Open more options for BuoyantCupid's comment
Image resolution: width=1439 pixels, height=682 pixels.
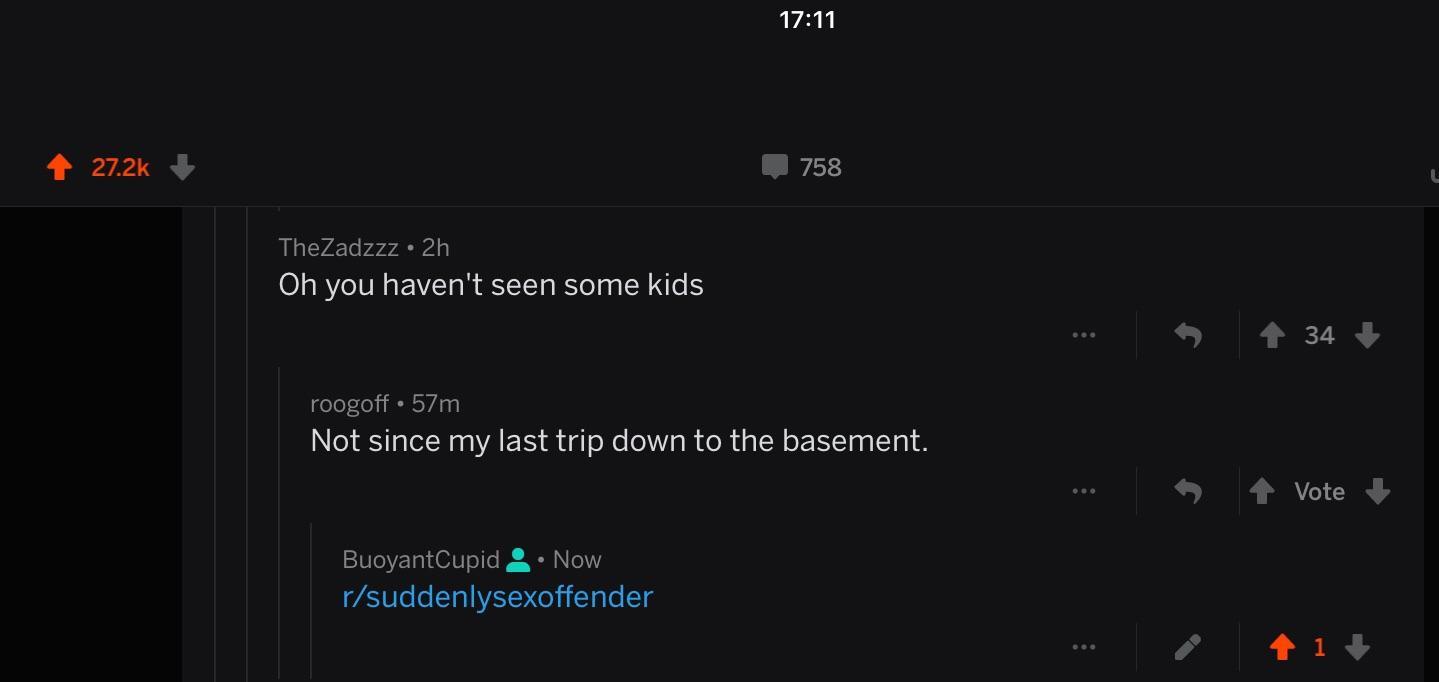[x=1083, y=648]
